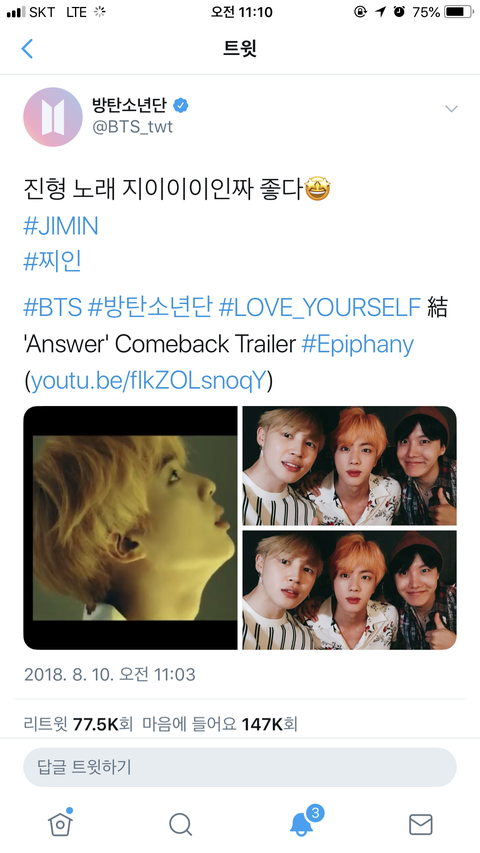Viewport: 480px width, 853px height.
Task: Tap the blue verified badge
Action: [180, 105]
